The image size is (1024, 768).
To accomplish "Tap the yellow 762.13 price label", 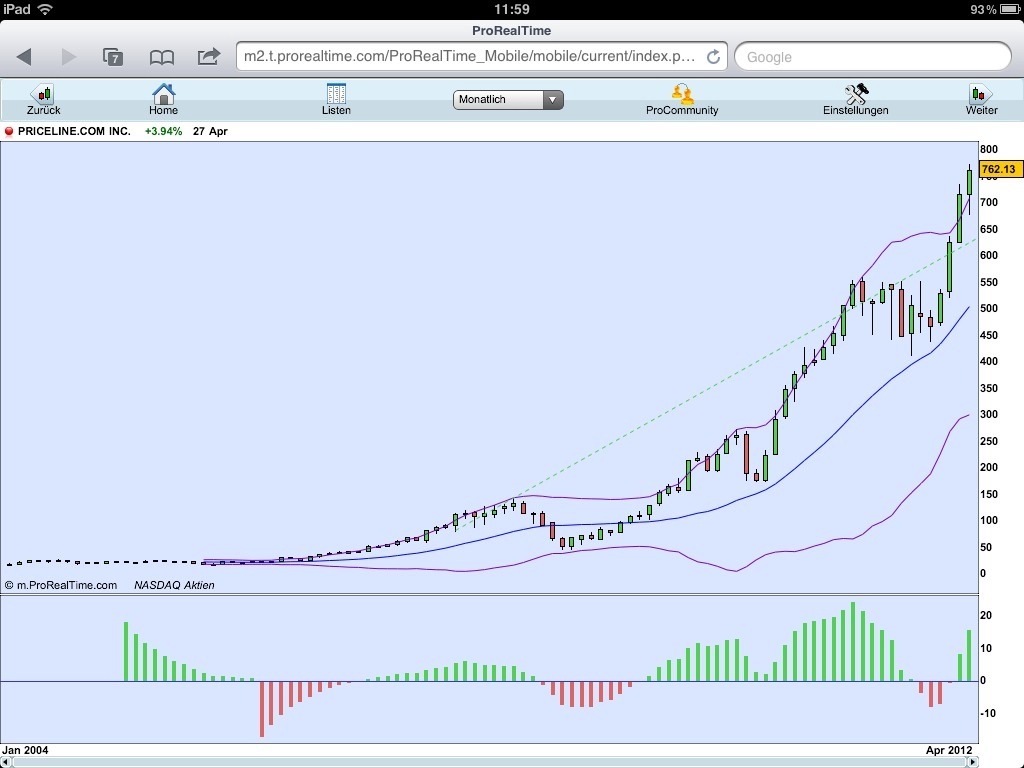I will (999, 169).
